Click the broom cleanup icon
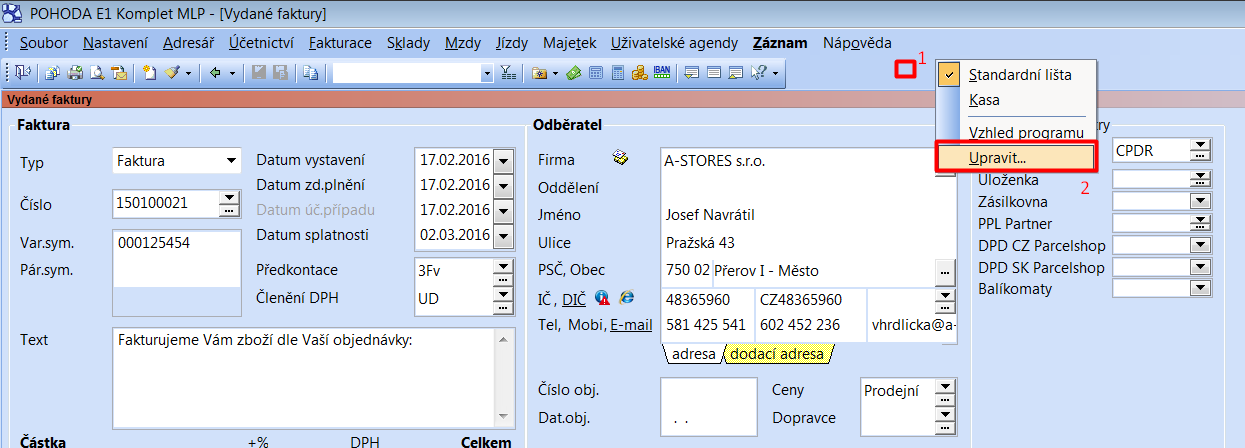 [172, 72]
